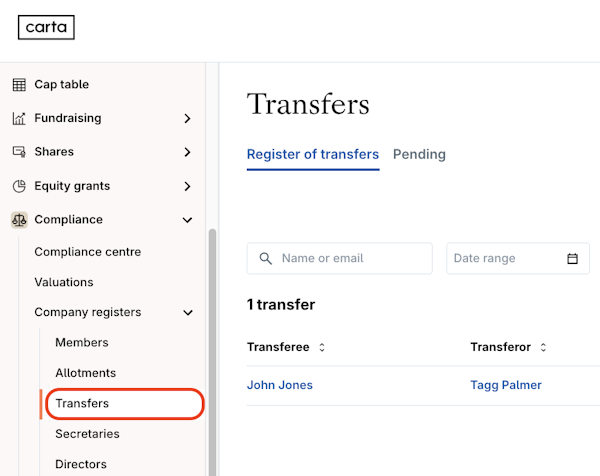Sort by Transferor column
Viewport: 600px width, 476px height.
coord(543,348)
